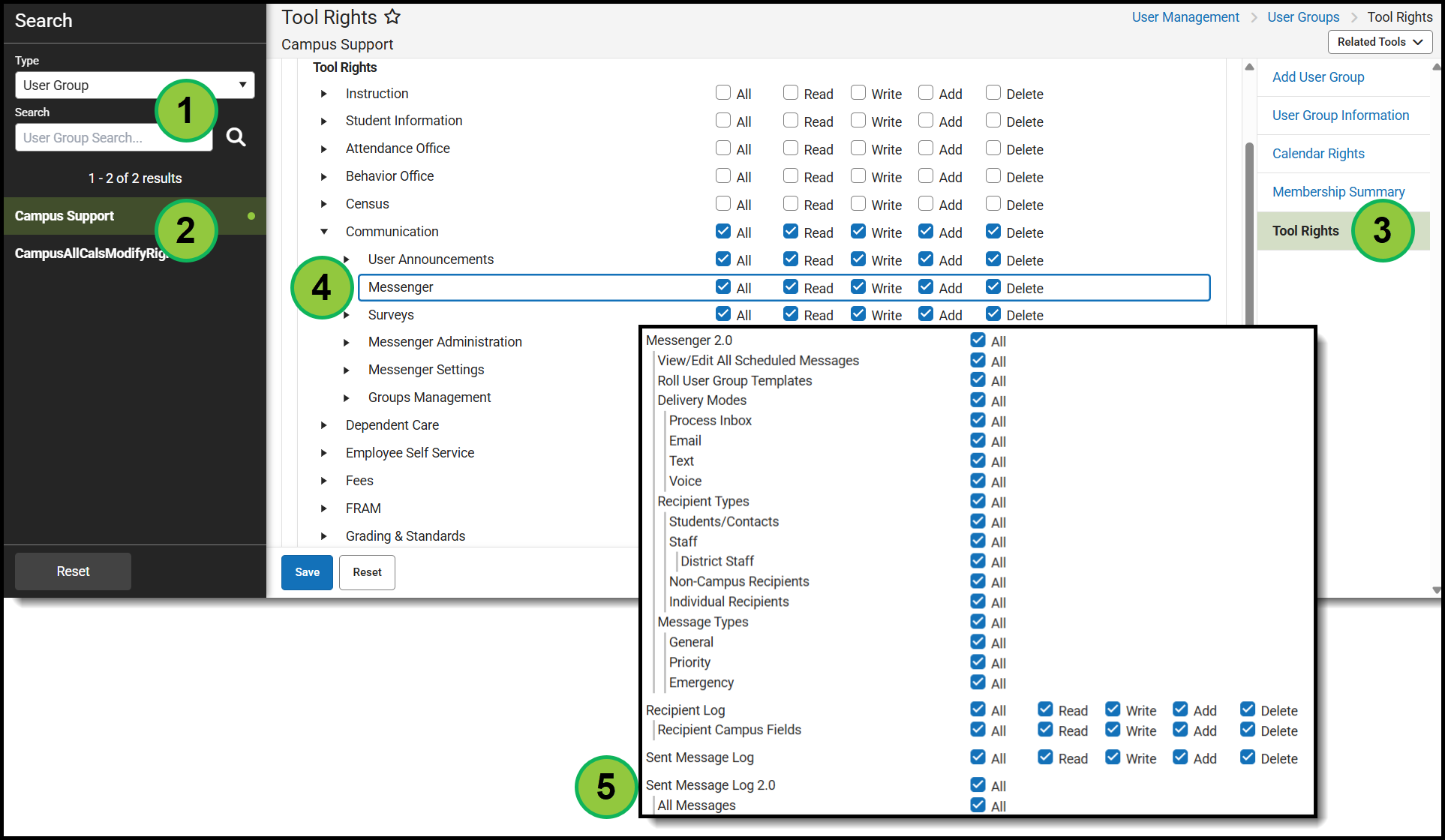The image size is (1445, 840).
Task: Click the breadcrumb chevron after User Management
Action: point(1254,17)
